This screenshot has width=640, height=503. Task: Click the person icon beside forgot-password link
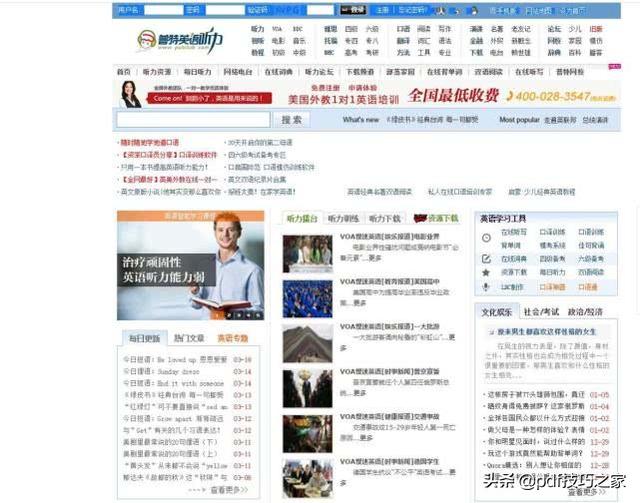click(440, 10)
